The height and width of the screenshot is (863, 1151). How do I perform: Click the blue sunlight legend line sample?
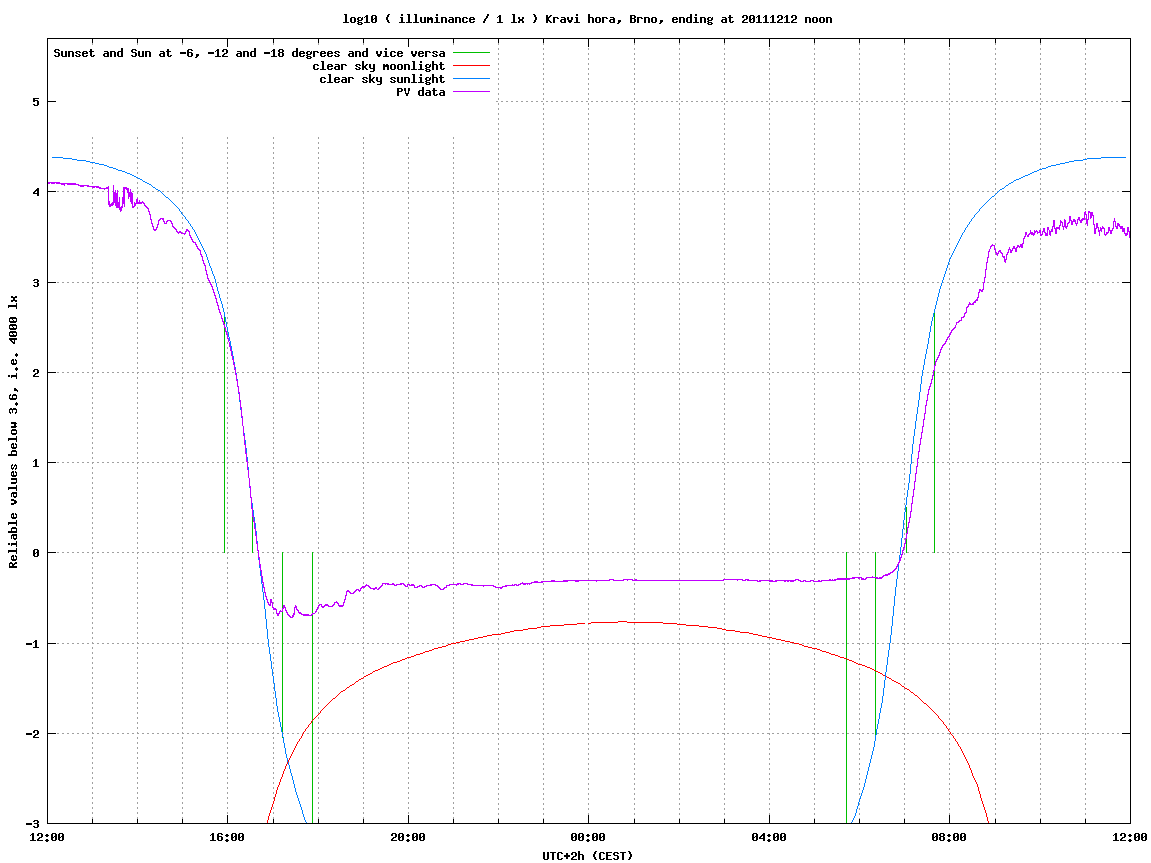coord(471,79)
